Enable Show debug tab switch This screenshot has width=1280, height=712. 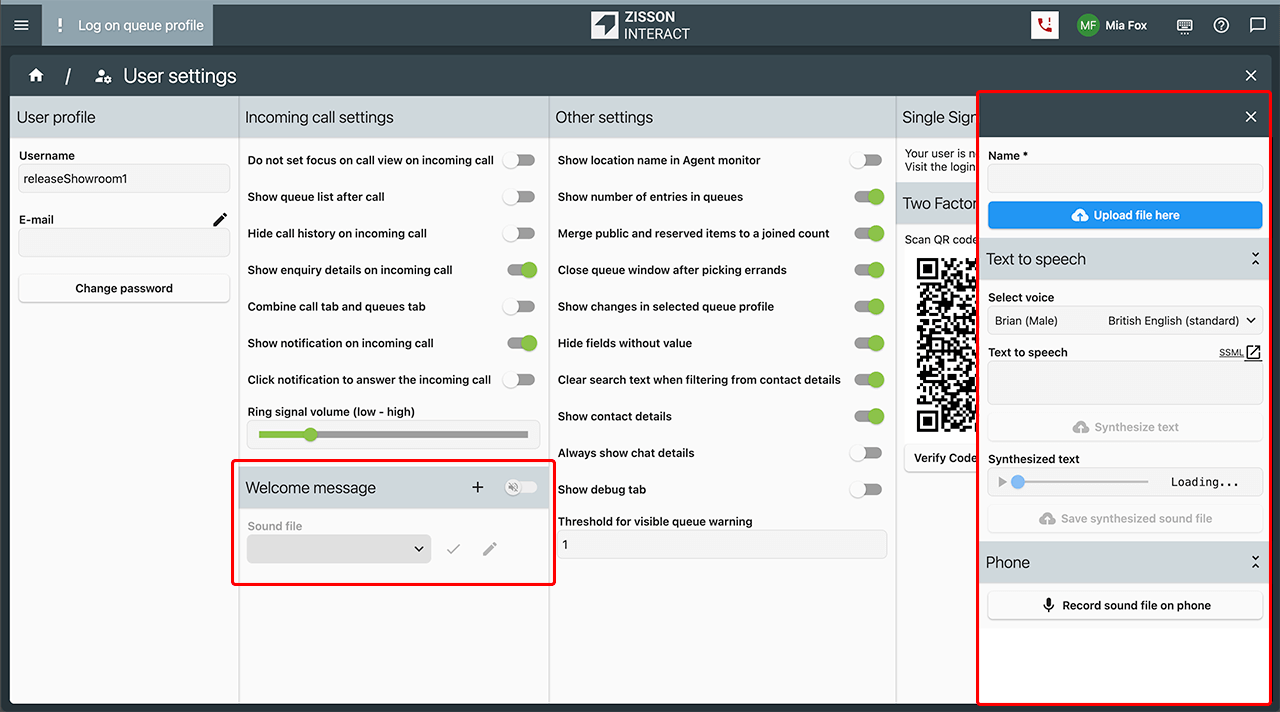point(866,490)
